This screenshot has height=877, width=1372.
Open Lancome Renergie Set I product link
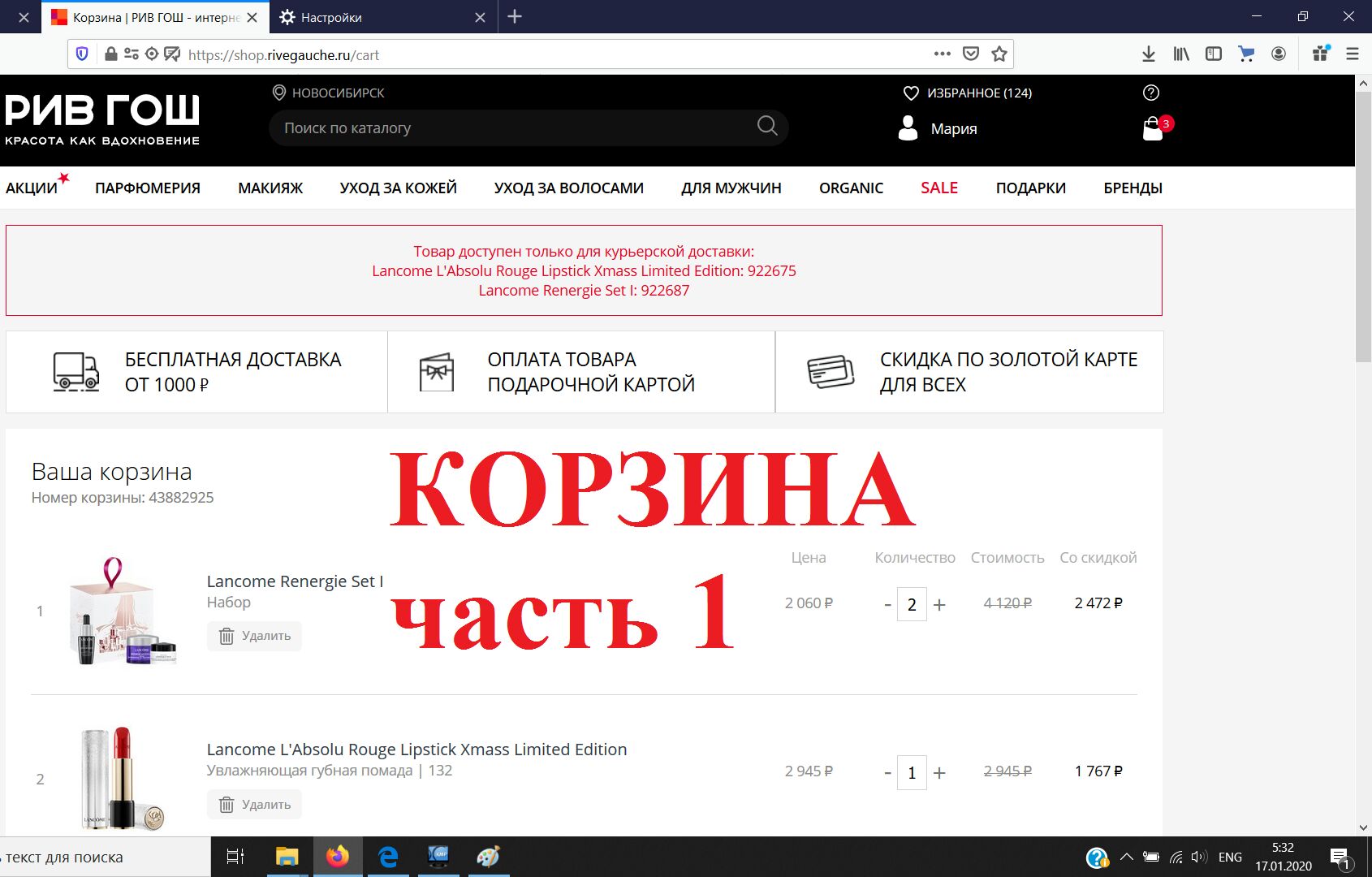click(295, 581)
